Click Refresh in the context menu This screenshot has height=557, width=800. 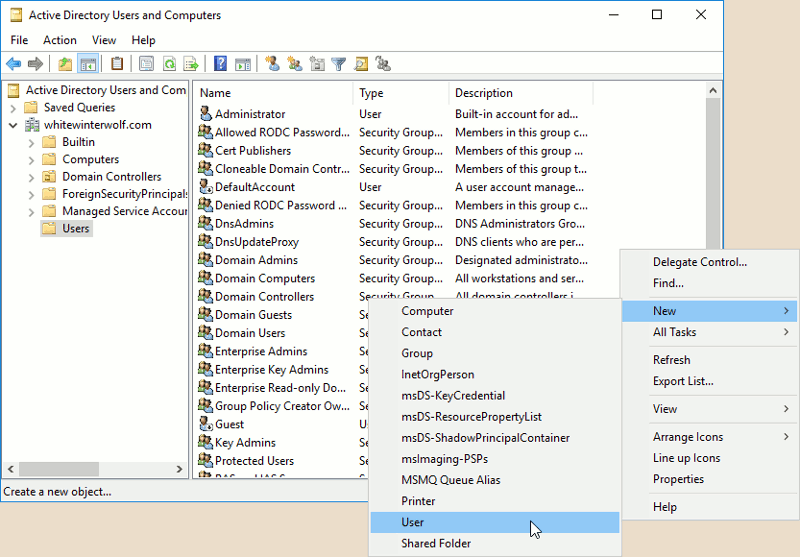[710, 360]
